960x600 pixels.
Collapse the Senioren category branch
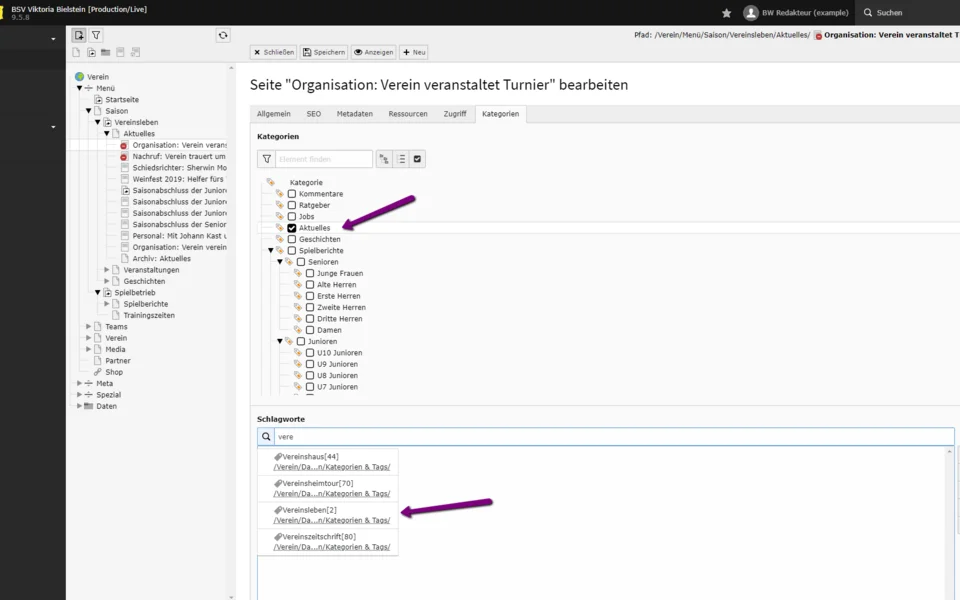tap(280, 262)
